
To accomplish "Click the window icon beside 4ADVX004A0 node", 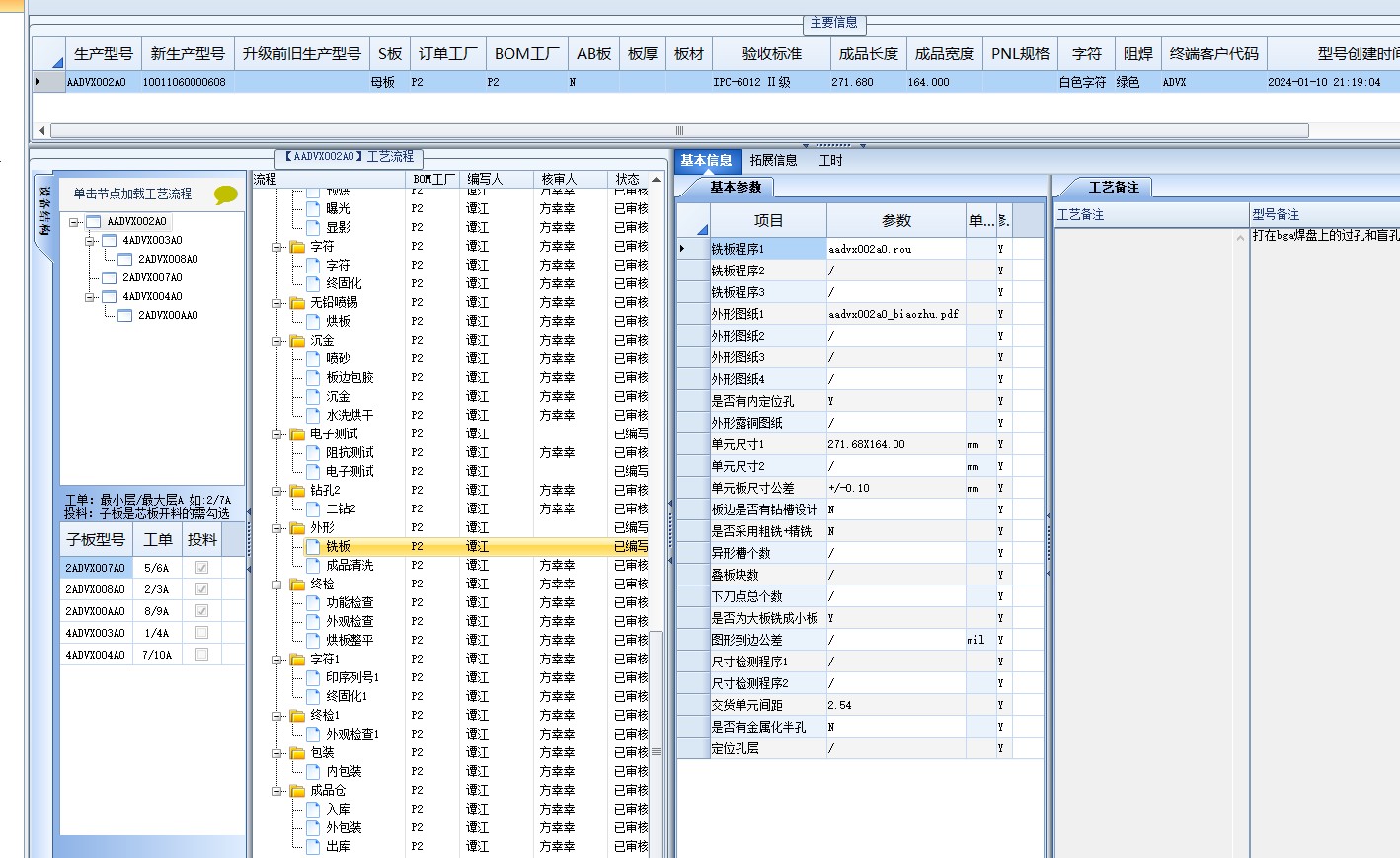I will pyautogui.click(x=110, y=297).
